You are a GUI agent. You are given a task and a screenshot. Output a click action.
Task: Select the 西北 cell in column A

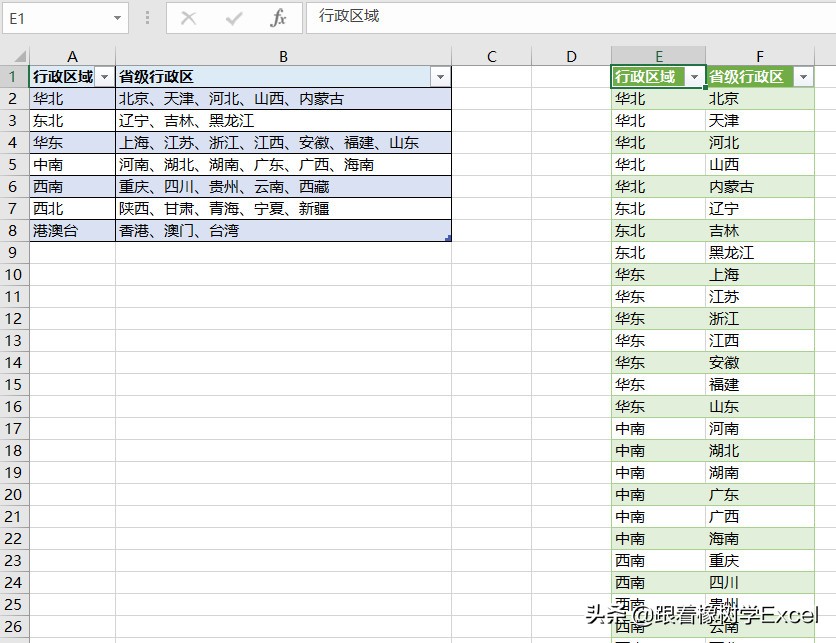(x=60, y=208)
